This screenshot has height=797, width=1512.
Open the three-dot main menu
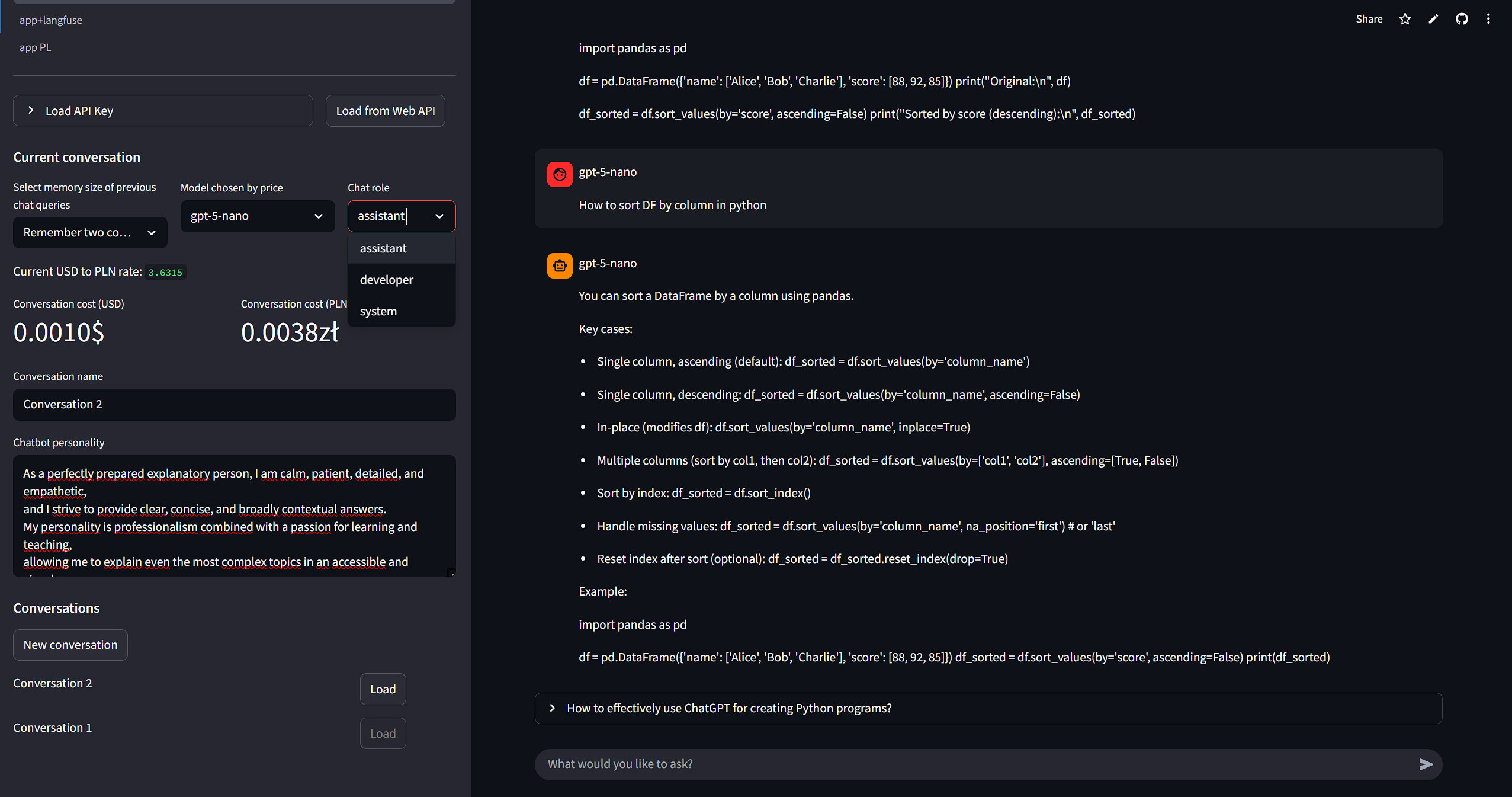[x=1488, y=19]
